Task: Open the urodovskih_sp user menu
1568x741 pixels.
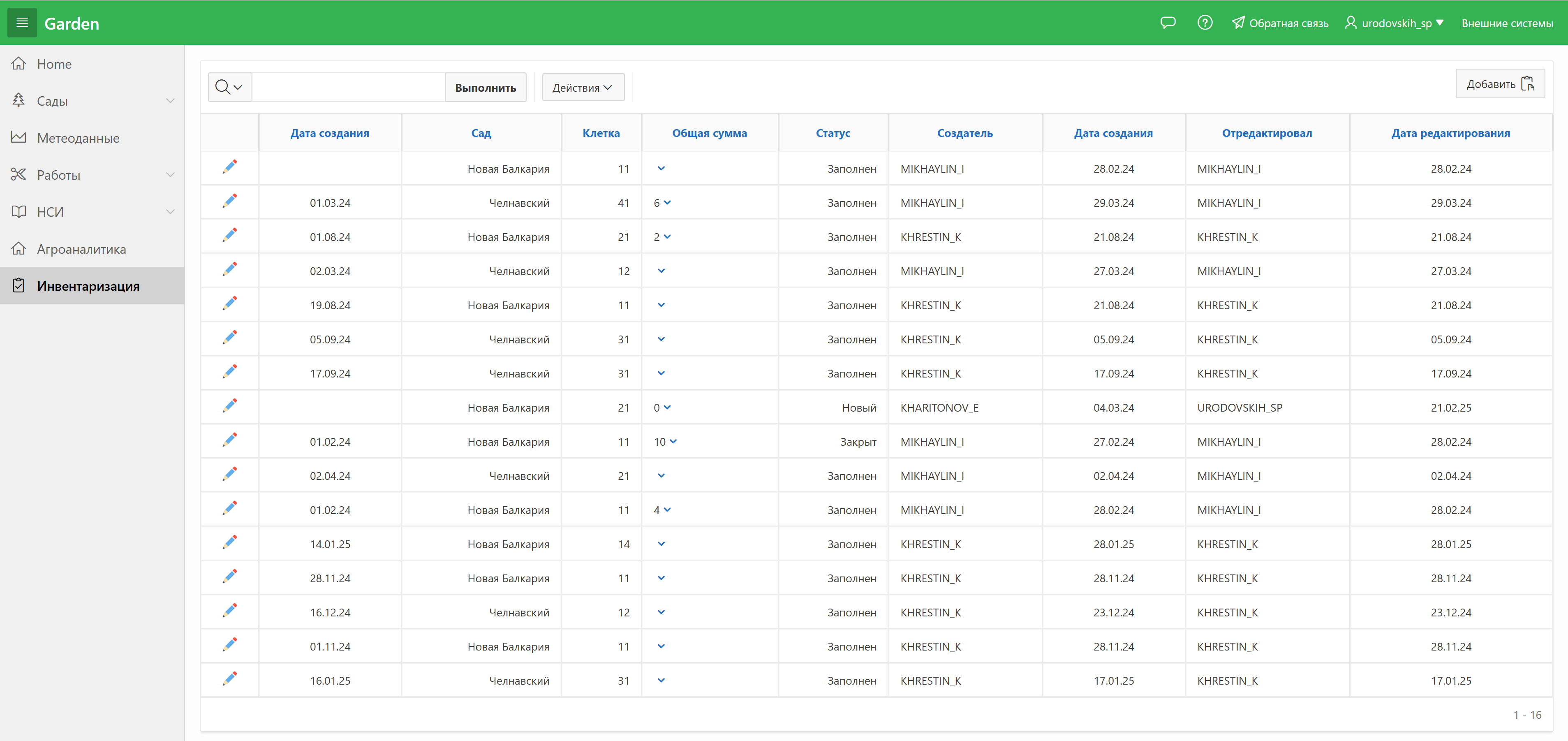Action: [x=1395, y=23]
